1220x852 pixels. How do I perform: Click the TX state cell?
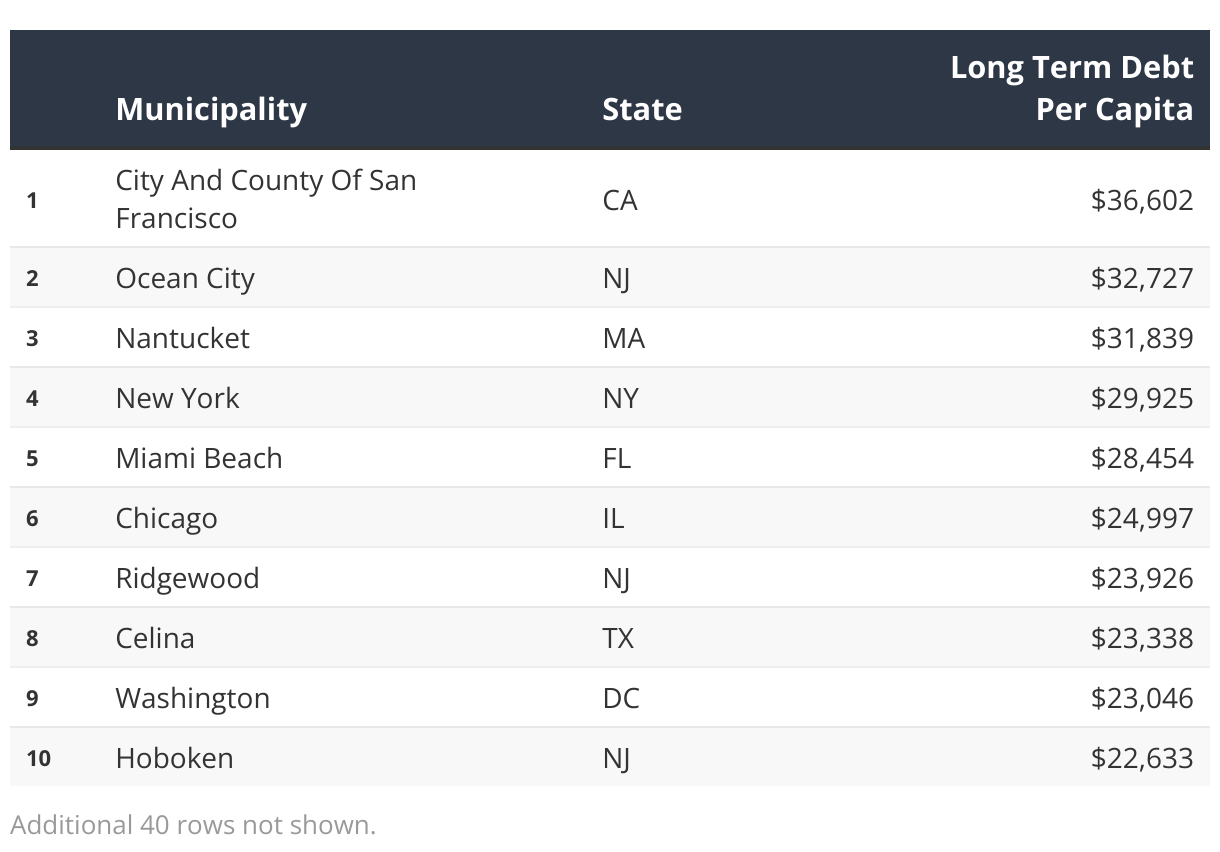618,638
